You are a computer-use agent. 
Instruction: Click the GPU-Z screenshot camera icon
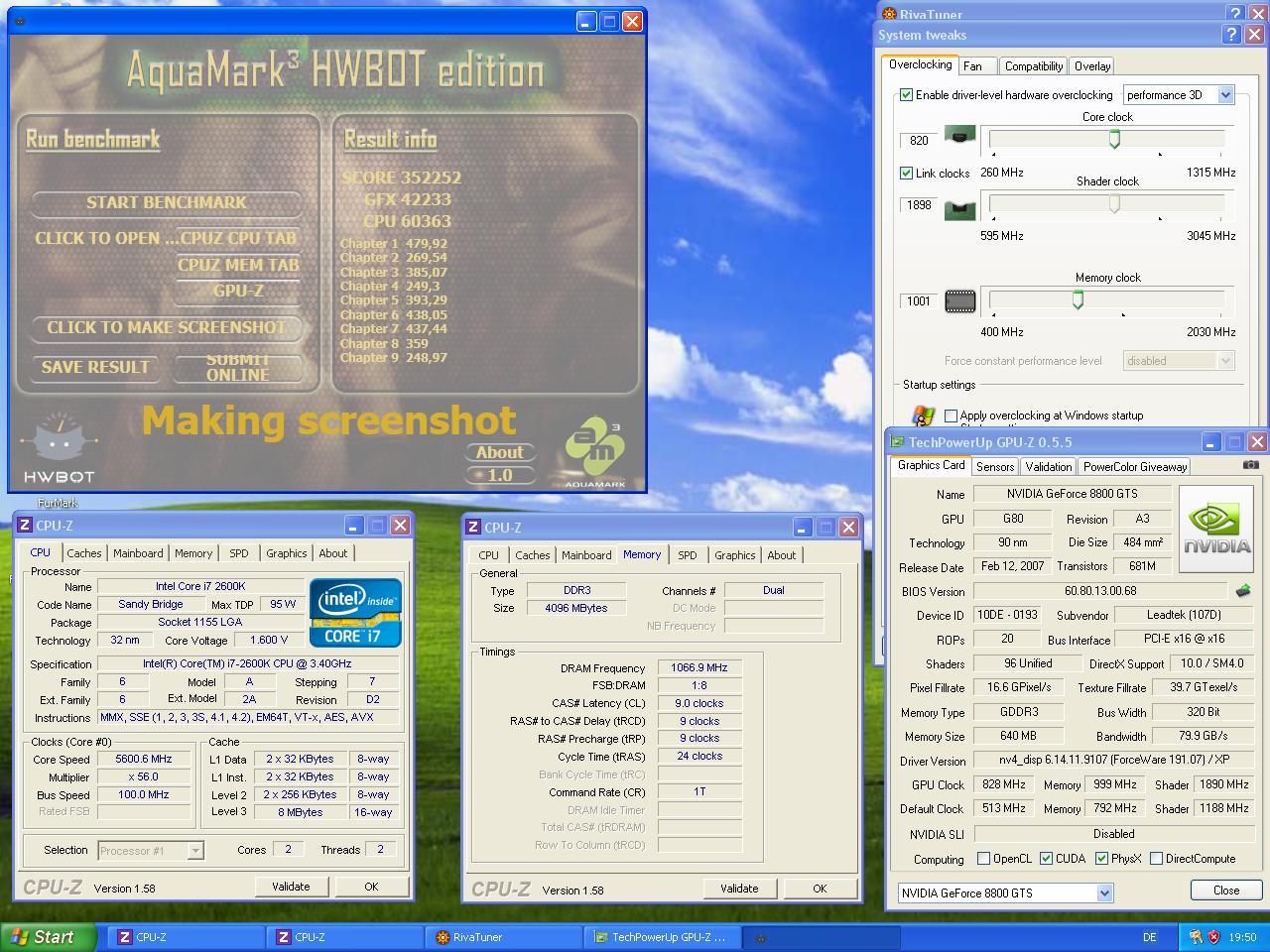(1250, 465)
